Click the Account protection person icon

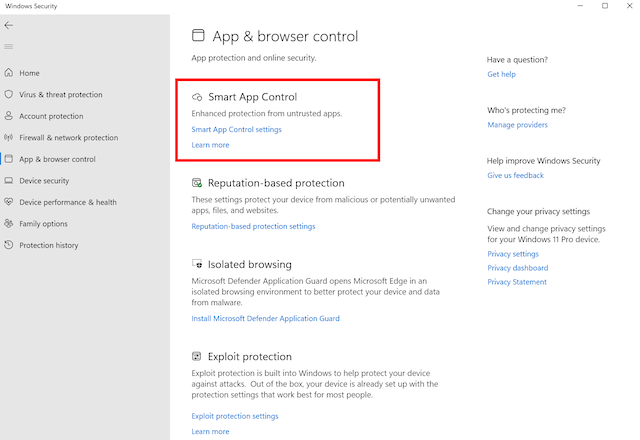point(9,116)
